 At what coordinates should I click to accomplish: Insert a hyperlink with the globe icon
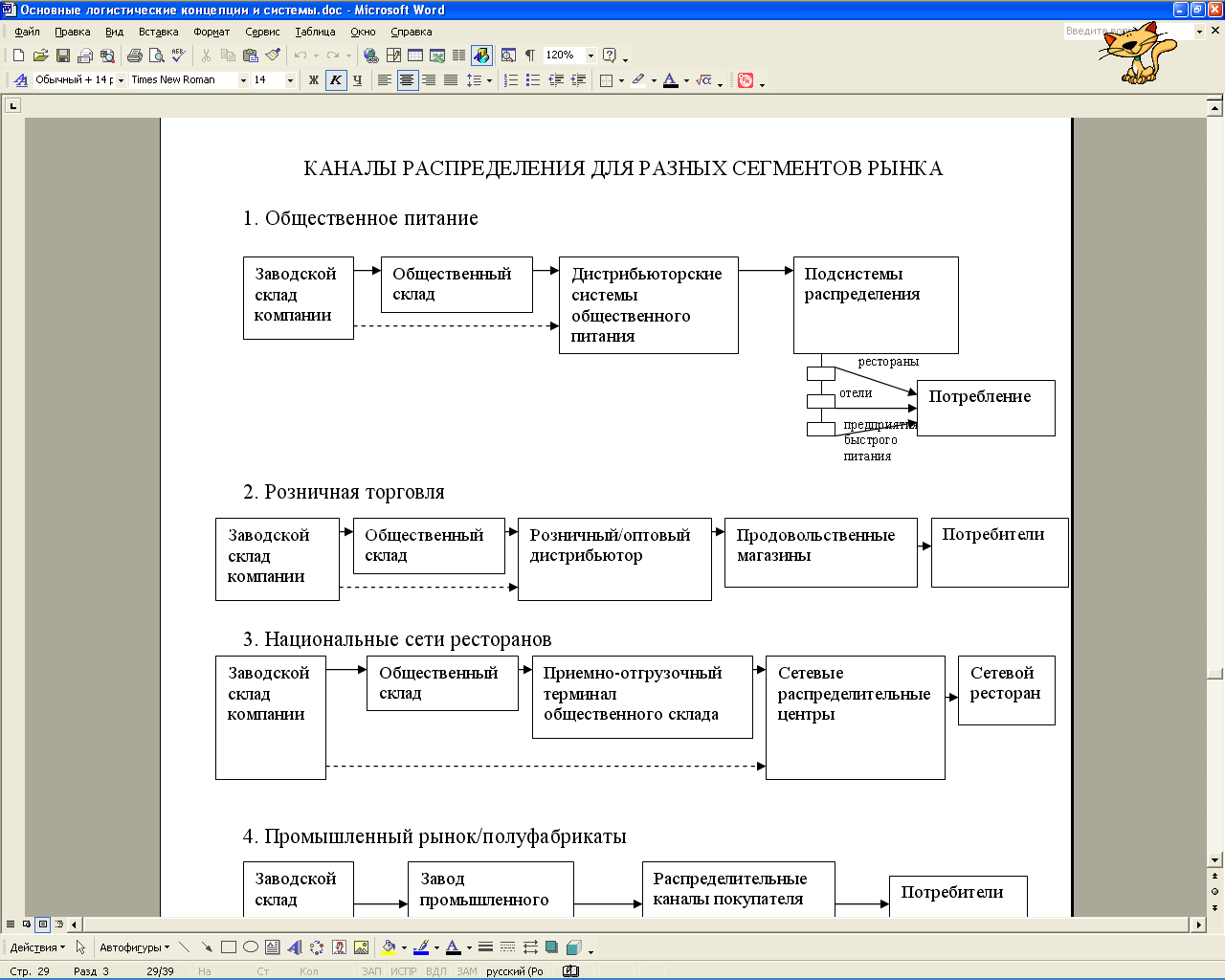pyautogui.click(x=371, y=56)
